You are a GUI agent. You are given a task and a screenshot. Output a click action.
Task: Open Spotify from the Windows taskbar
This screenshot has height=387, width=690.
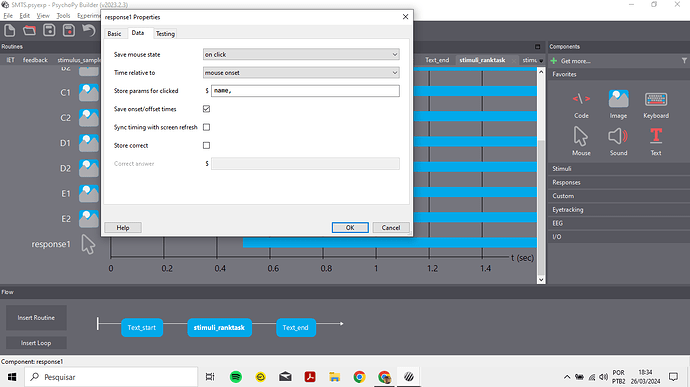236,377
